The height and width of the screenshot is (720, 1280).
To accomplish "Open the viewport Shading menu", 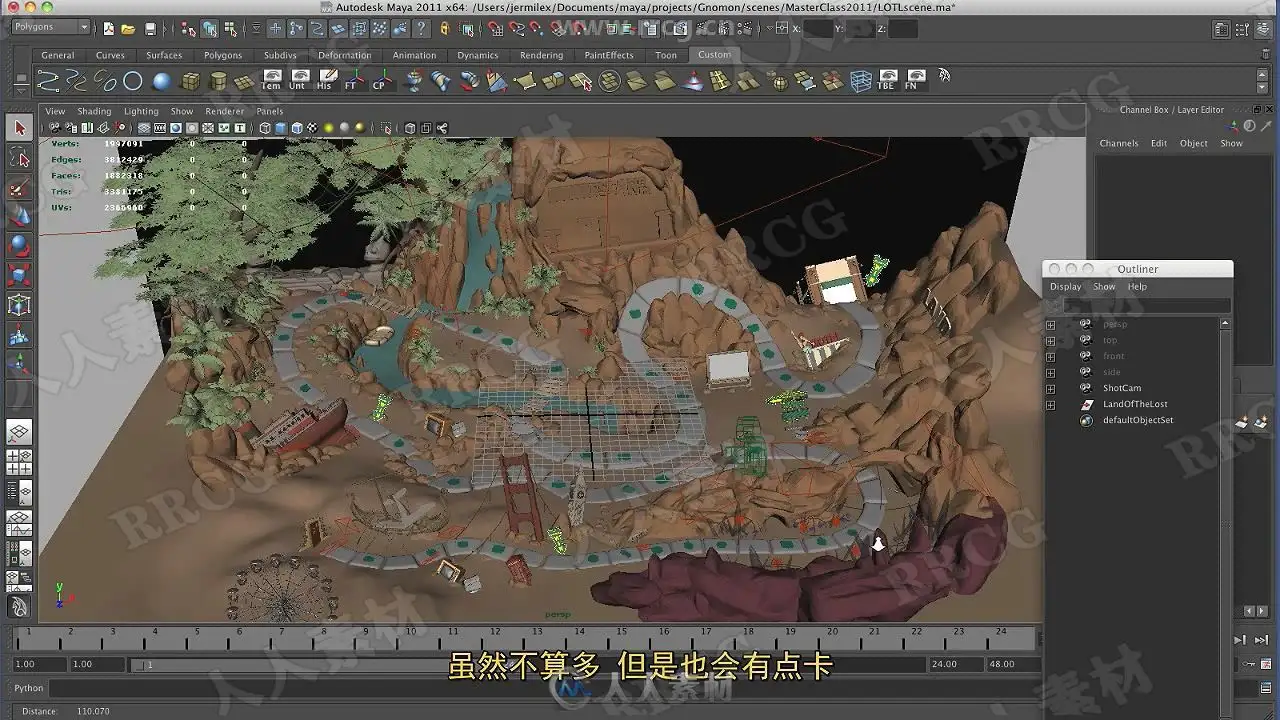I will coord(94,111).
